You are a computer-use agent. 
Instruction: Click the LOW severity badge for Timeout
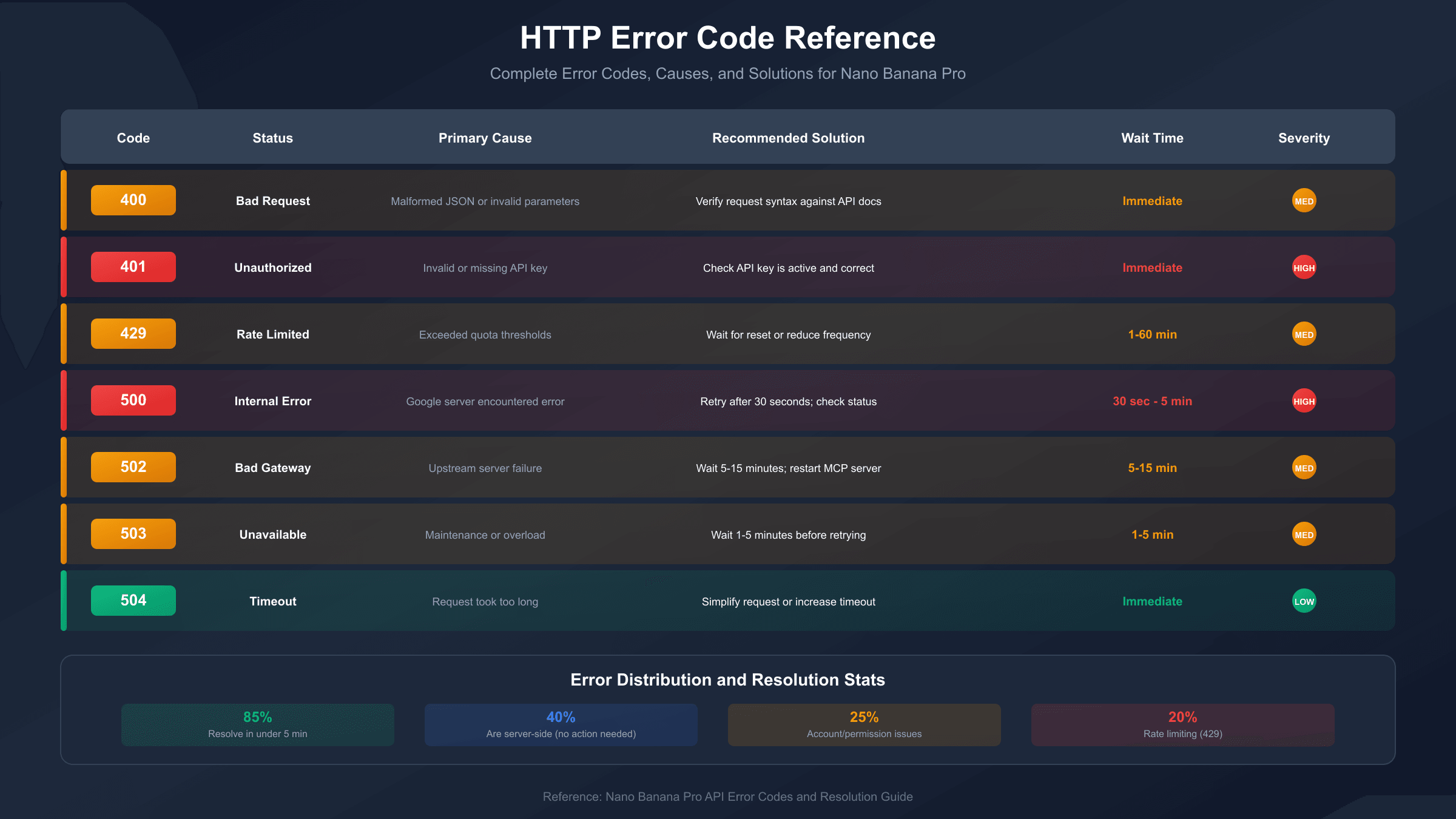click(x=1304, y=601)
